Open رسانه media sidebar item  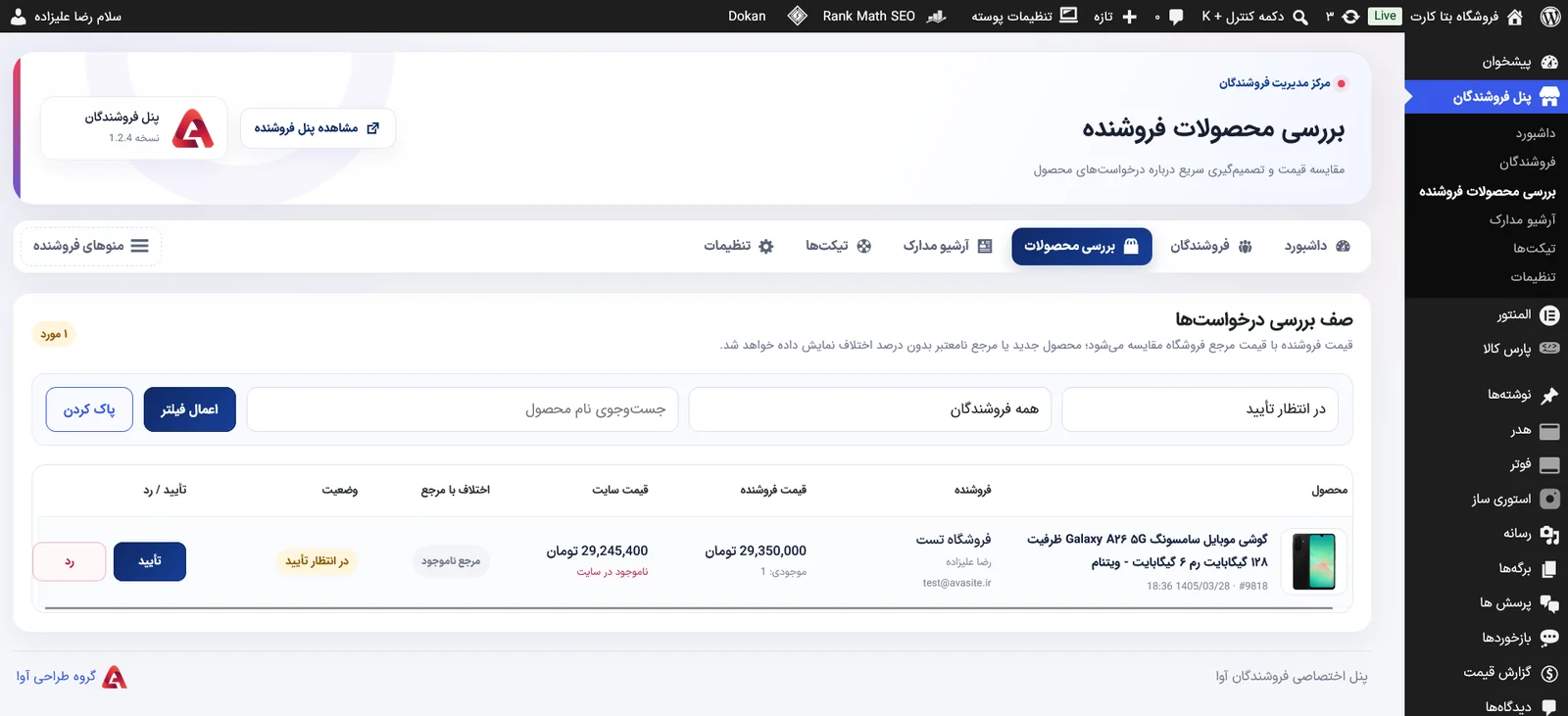point(1487,534)
